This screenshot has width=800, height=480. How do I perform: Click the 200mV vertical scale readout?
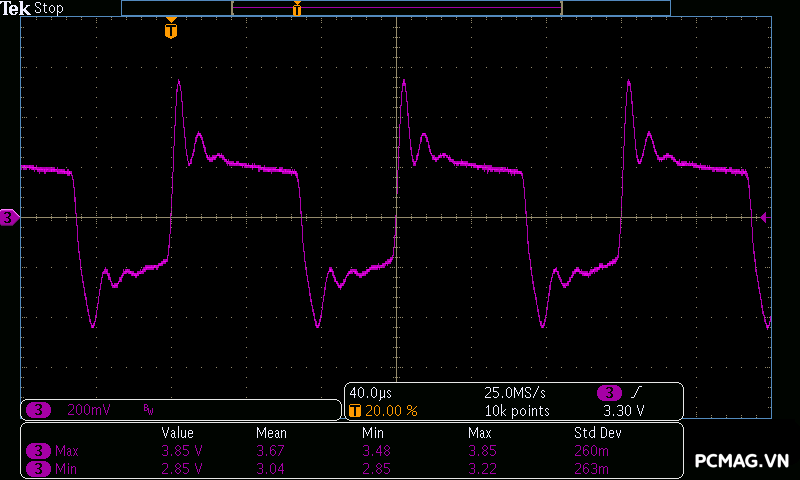click(89, 410)
